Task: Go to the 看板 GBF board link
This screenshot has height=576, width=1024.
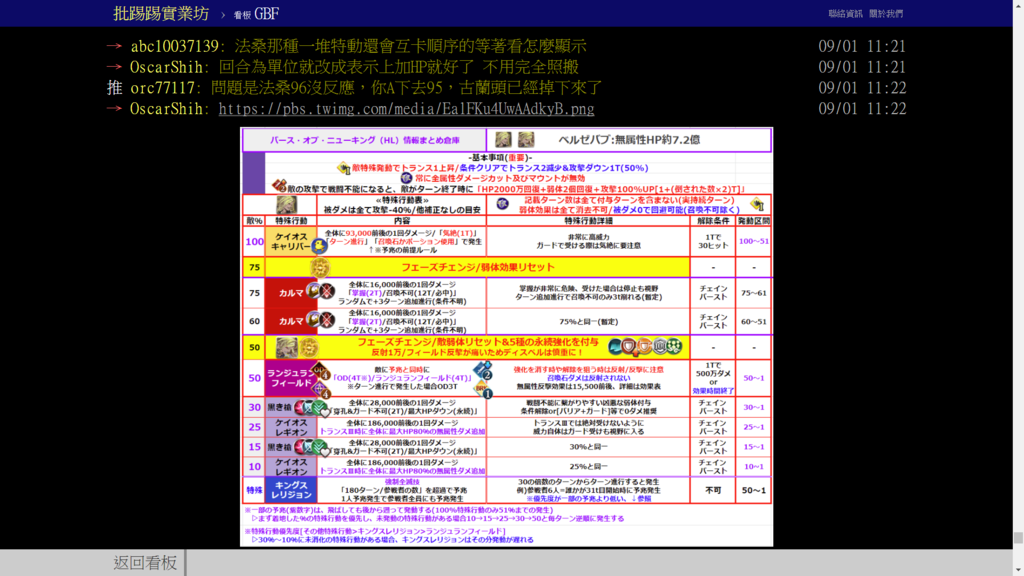Action: 256,14
